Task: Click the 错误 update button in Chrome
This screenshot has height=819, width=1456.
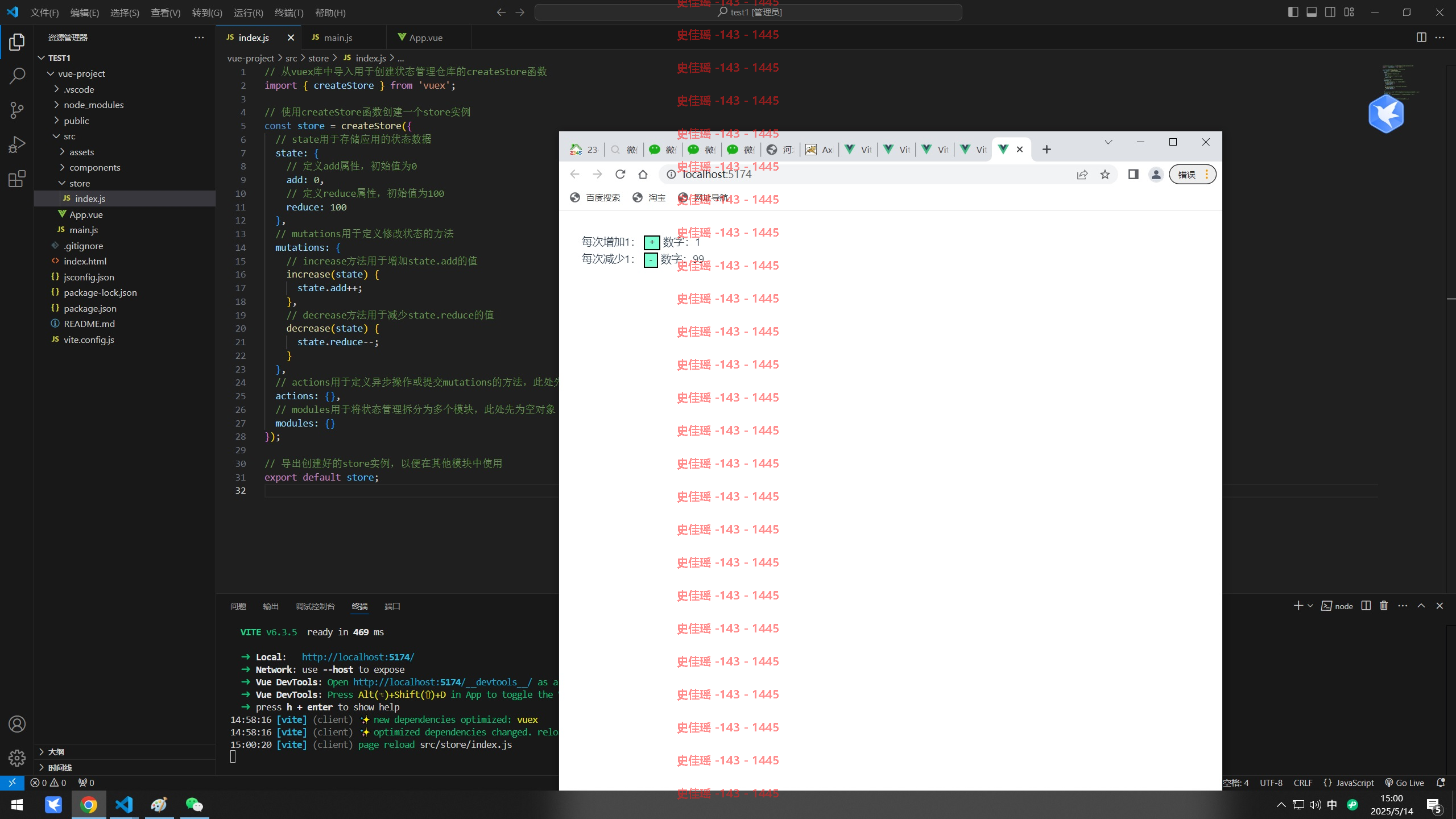Action: coord(1193,175)
